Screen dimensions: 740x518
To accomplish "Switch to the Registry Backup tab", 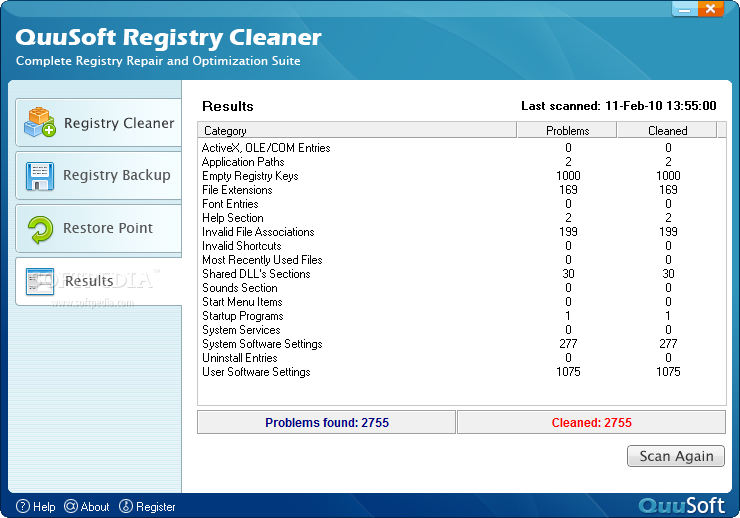I will click(98, 175).
